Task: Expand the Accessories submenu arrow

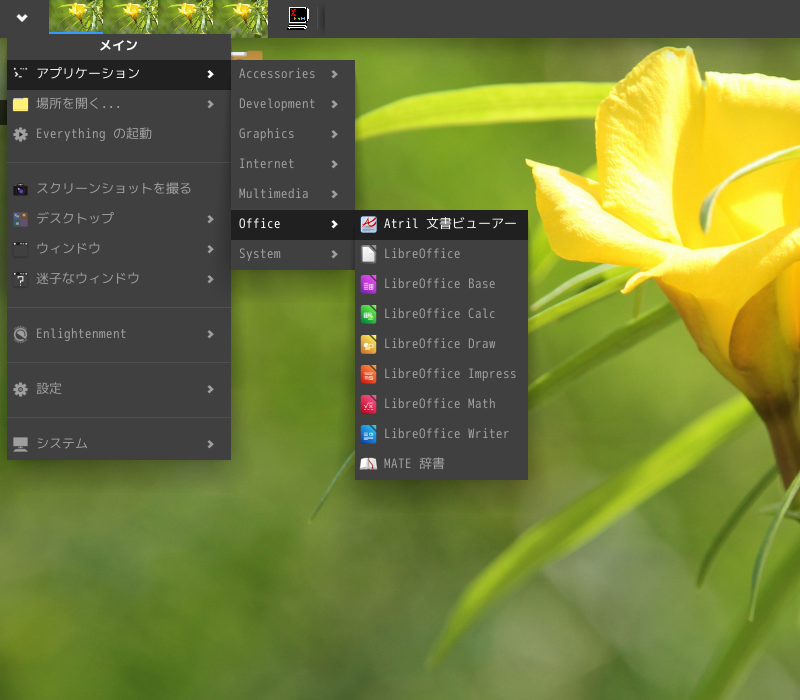Action: pos(335,74)
